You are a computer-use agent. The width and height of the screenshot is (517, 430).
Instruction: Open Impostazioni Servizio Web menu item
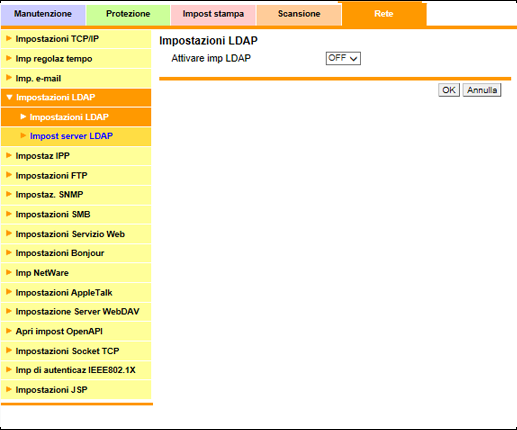coord(76,234)
